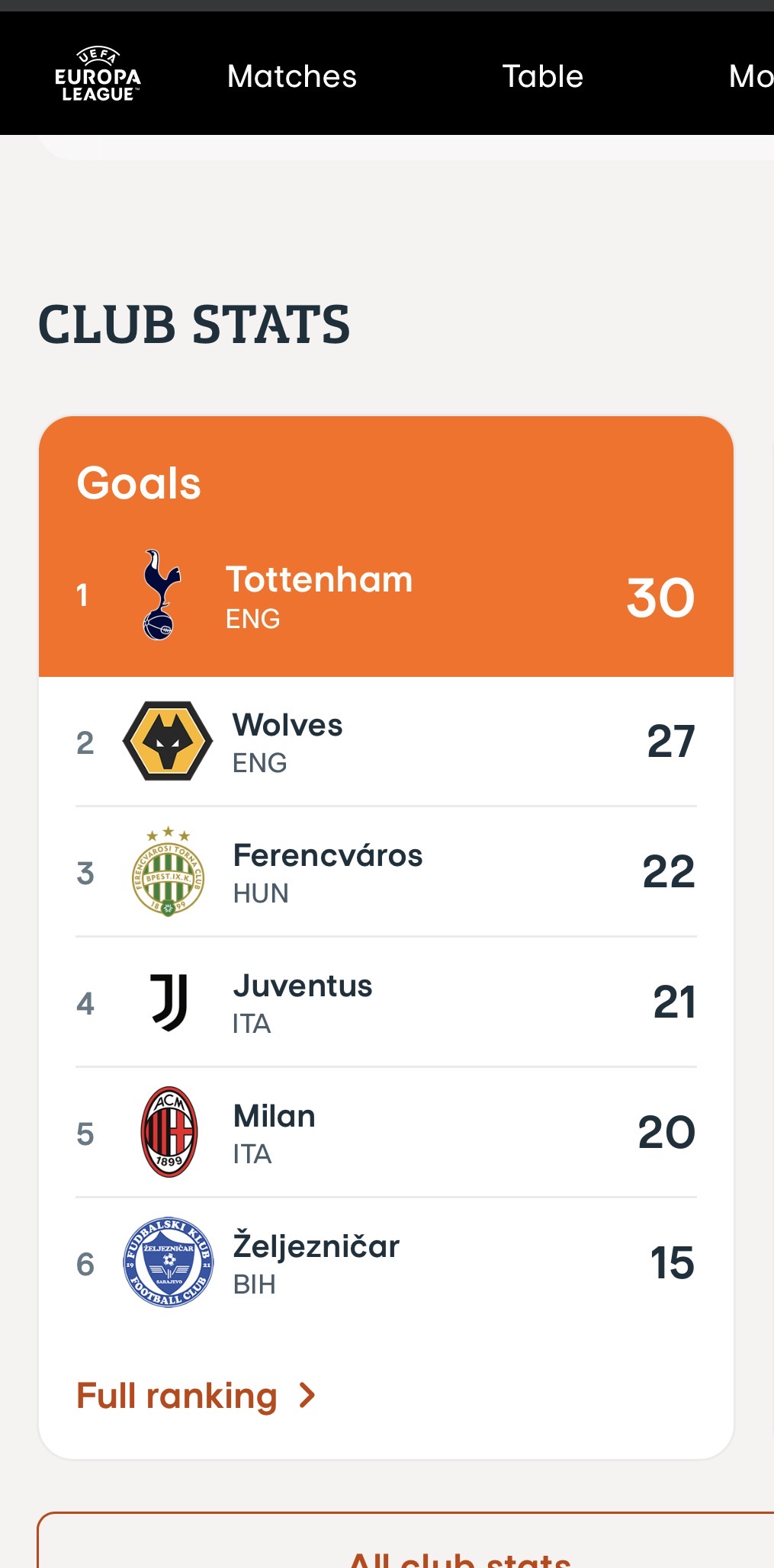Select the Tottenham team name

[x=319, y=579]
